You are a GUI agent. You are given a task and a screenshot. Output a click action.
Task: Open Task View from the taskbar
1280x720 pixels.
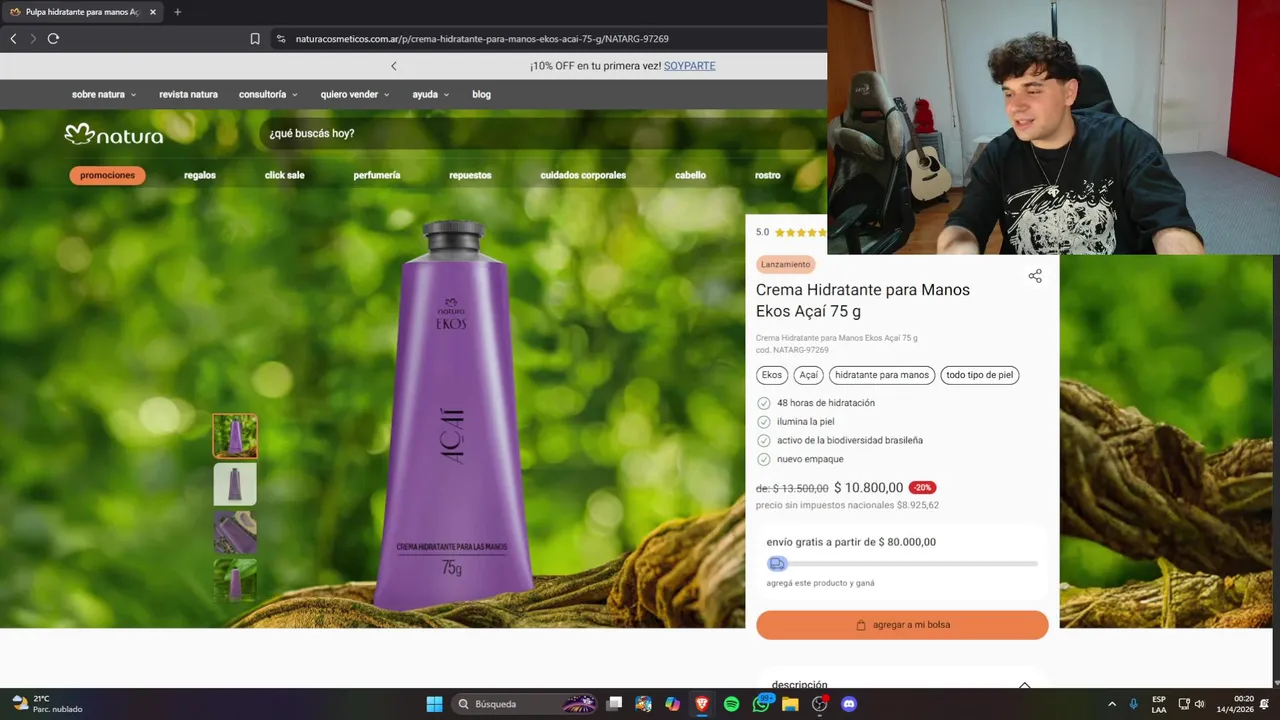(614, 704)
